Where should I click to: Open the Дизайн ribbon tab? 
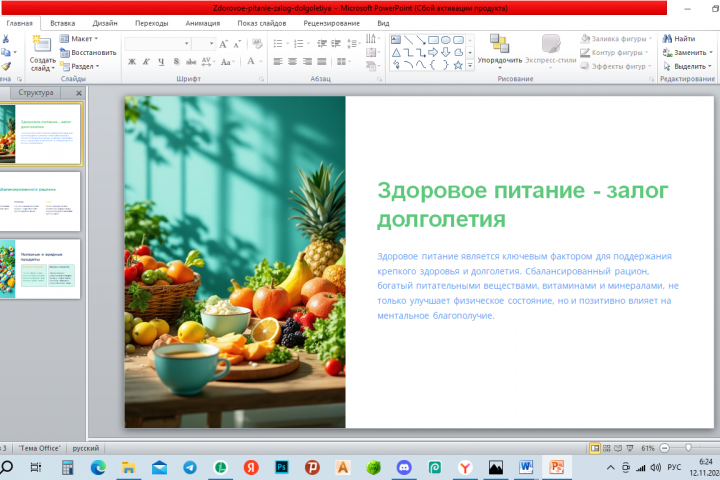(105, 23)
